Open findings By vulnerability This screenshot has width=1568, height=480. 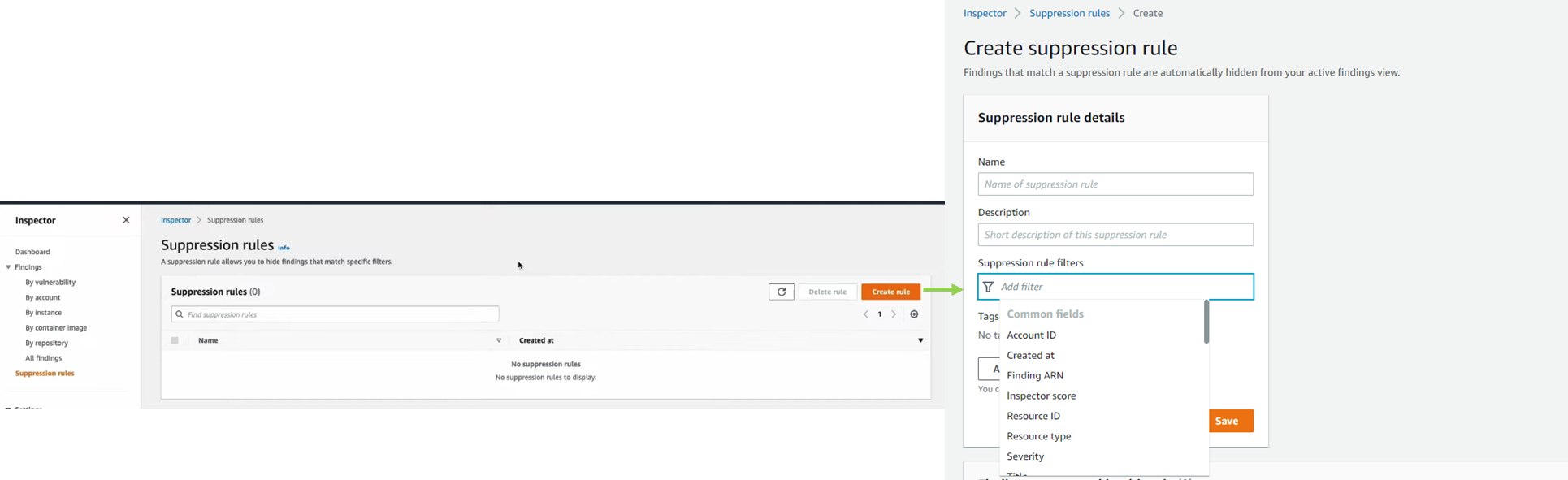50,283
